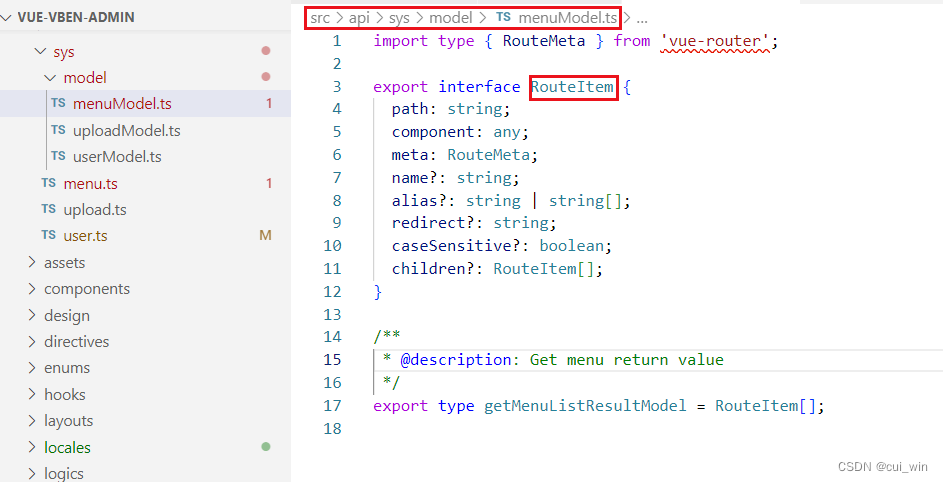Screen dimensions: 943x482
Task: Collapse the model folder chevron
Action: [51, 78]
